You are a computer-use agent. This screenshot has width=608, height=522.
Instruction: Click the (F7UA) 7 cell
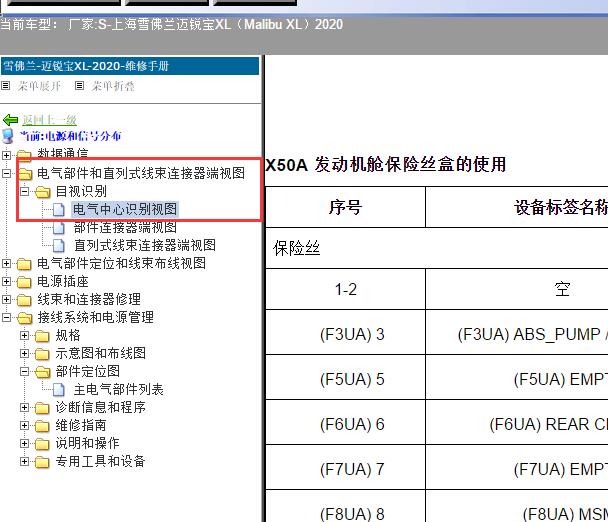[345, 469]
